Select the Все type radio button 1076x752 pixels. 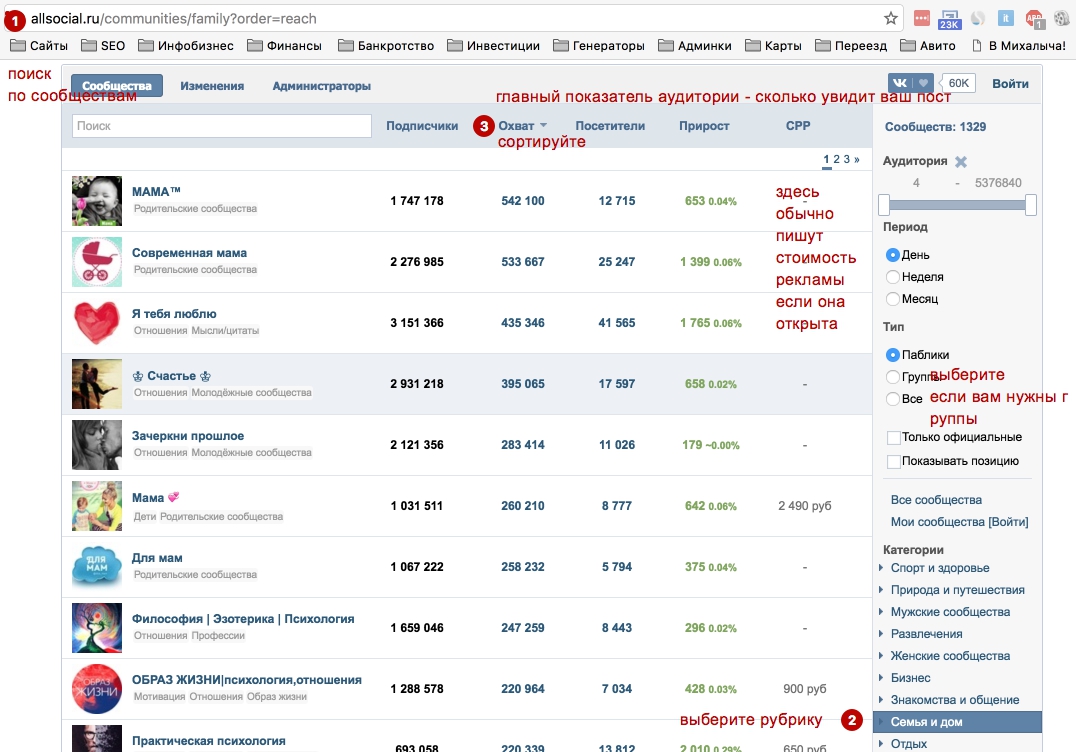(892, 399)
